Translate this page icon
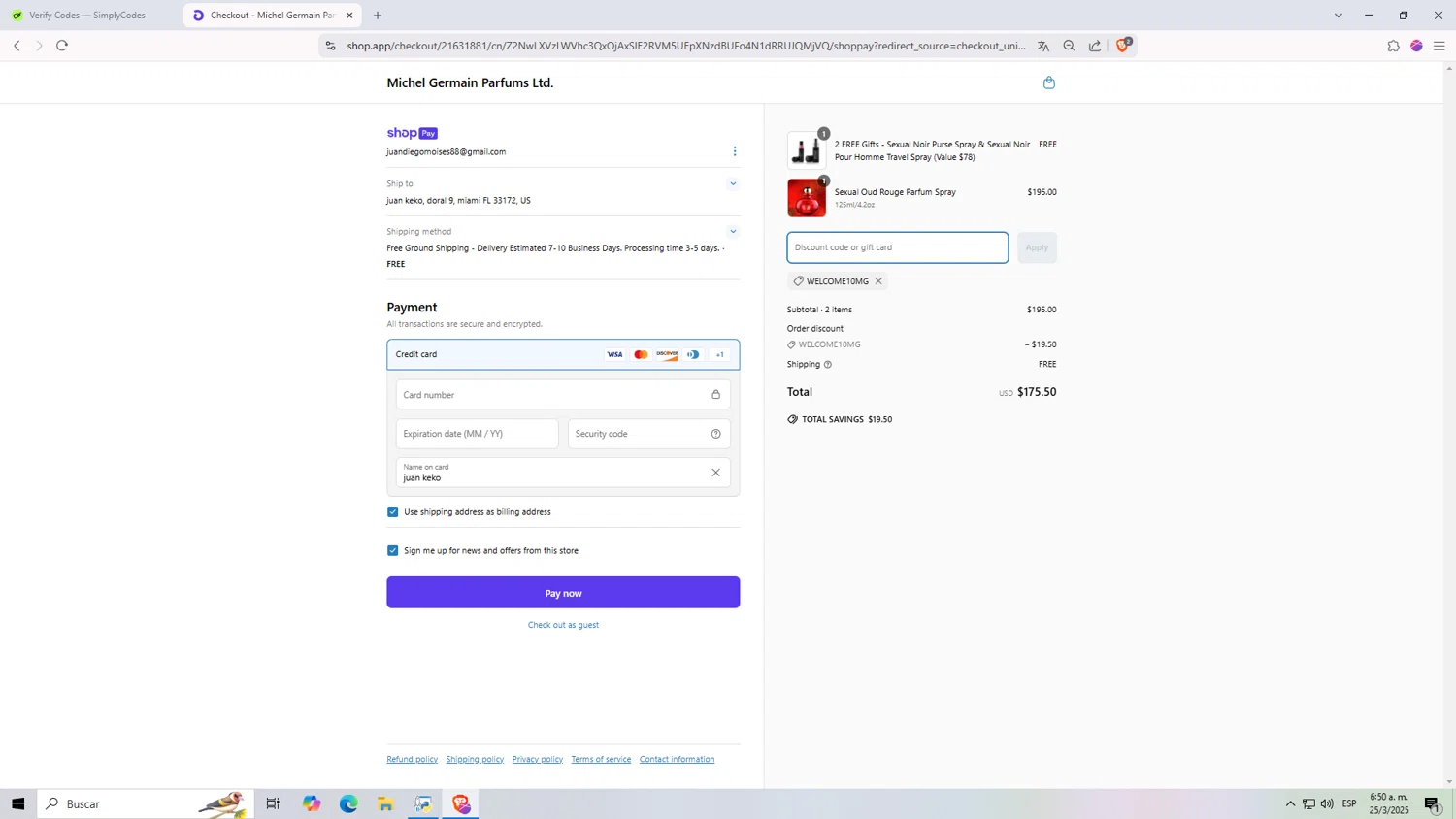 click(x=1043, y=46)
